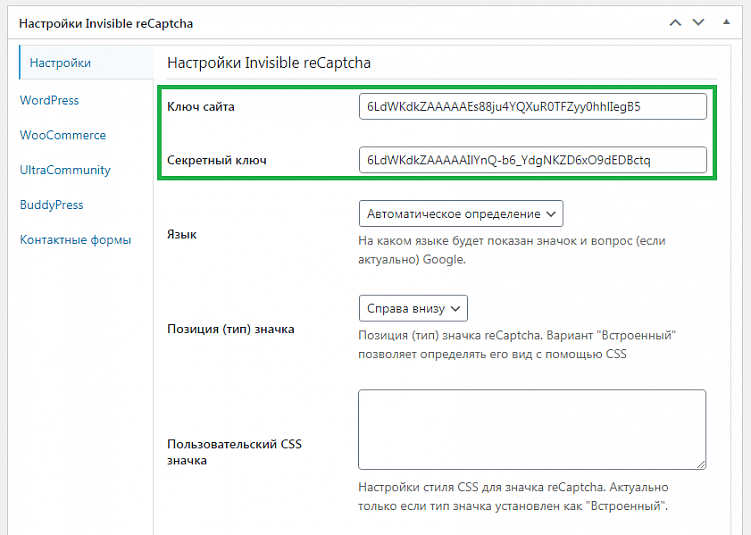Screen dimensions: 751x535
Task: Click the Язык label
Action: click(181, 236)
